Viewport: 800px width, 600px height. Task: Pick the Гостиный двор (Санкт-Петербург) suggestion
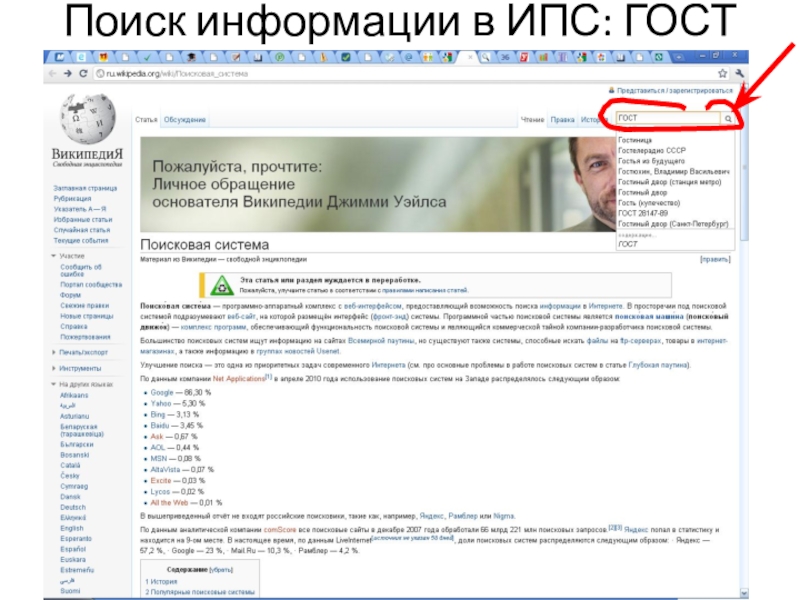[x=673, y=224]
